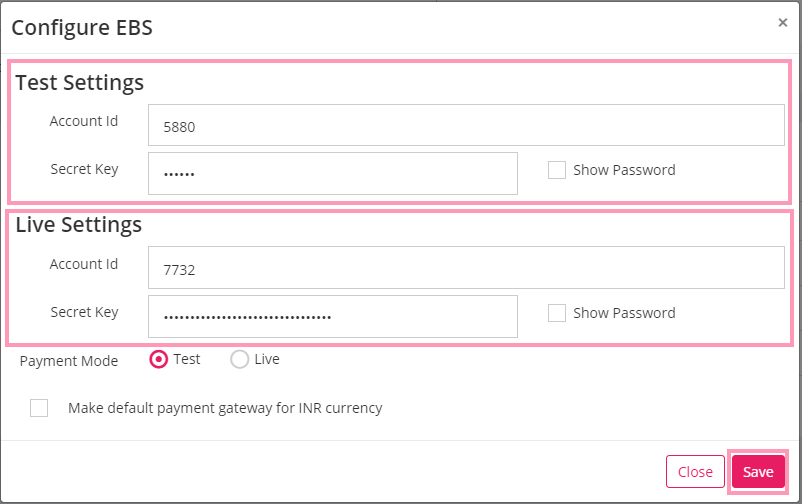This screenshot has width=802, height=504.
Task: Click the Test Settings Account Id field
Action: click(466, 125)
